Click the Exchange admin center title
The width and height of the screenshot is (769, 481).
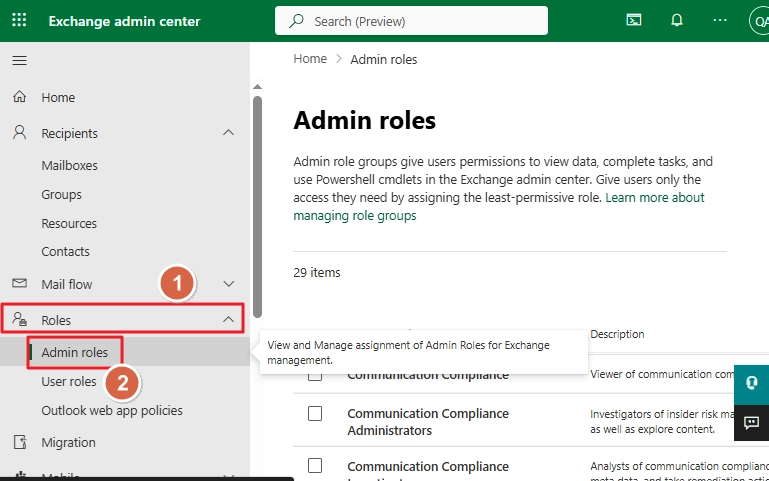pyautogui.click(x=125, y=21)
